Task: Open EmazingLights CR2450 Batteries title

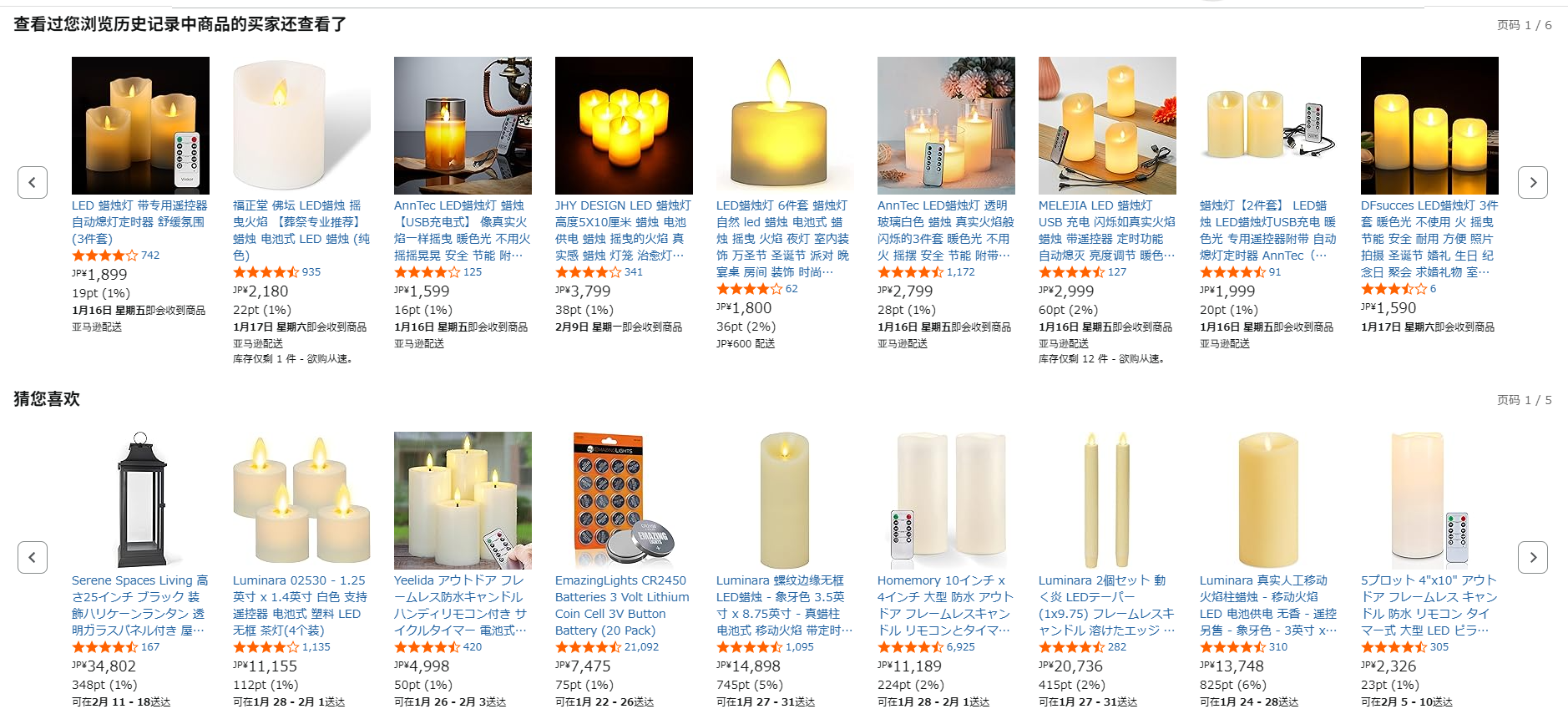Action: point(623,605)
